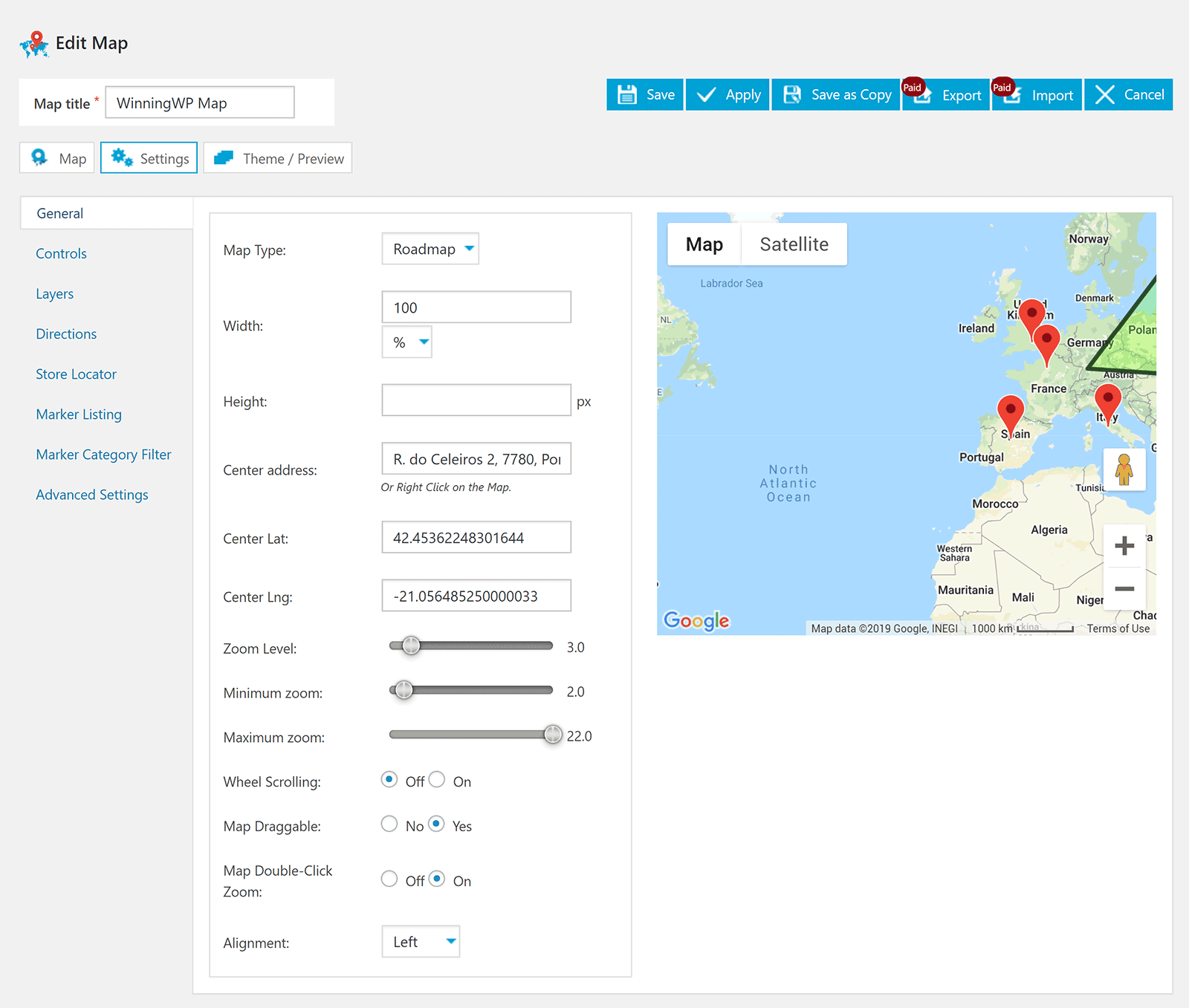Switch to the Settings tab
Viewport: 1189px width, 1008px height.
coord(149,157)
